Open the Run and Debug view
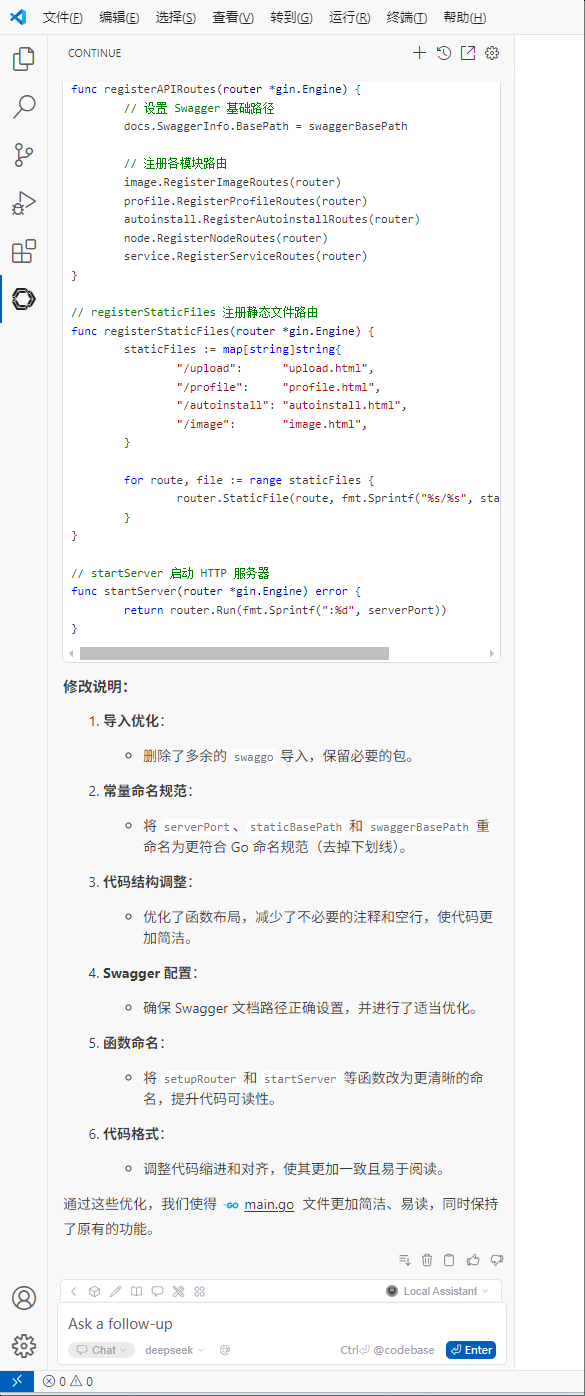The image size is (585, 1396). 24,203
